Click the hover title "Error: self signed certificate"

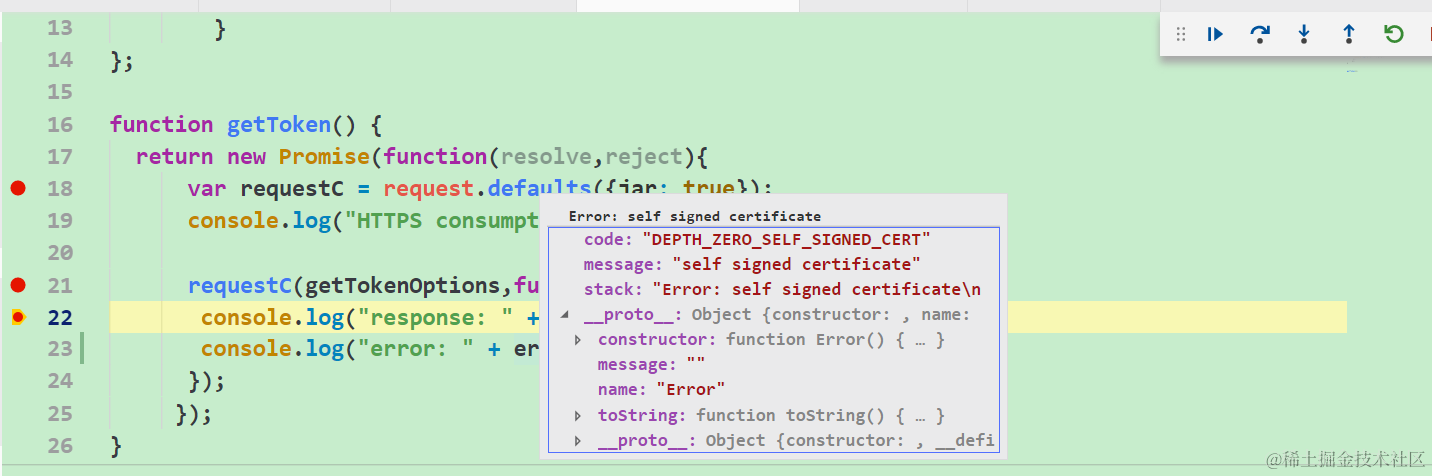tap(694, 216)
